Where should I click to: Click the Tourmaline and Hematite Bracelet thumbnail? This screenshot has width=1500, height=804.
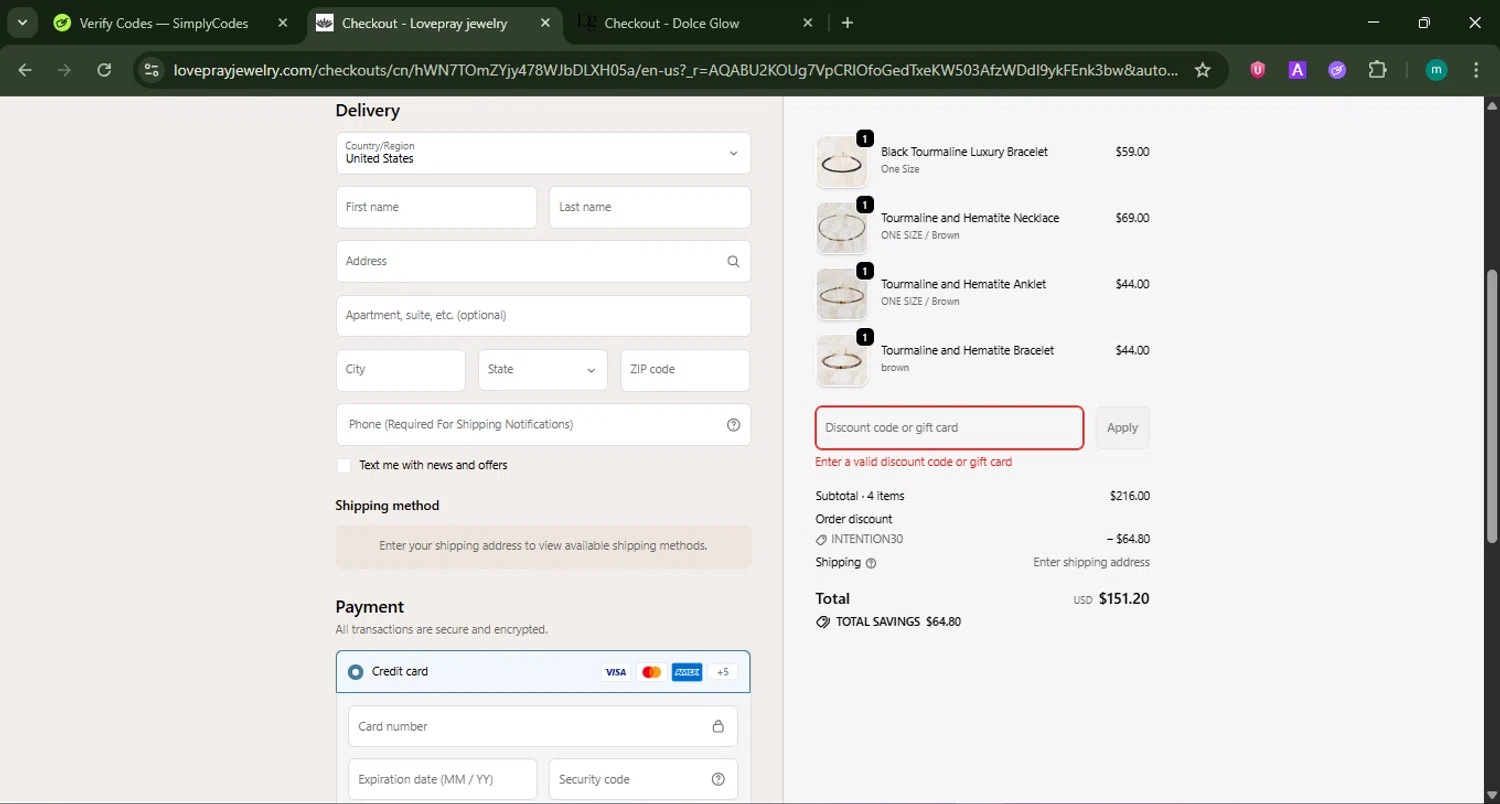[842, 361]
